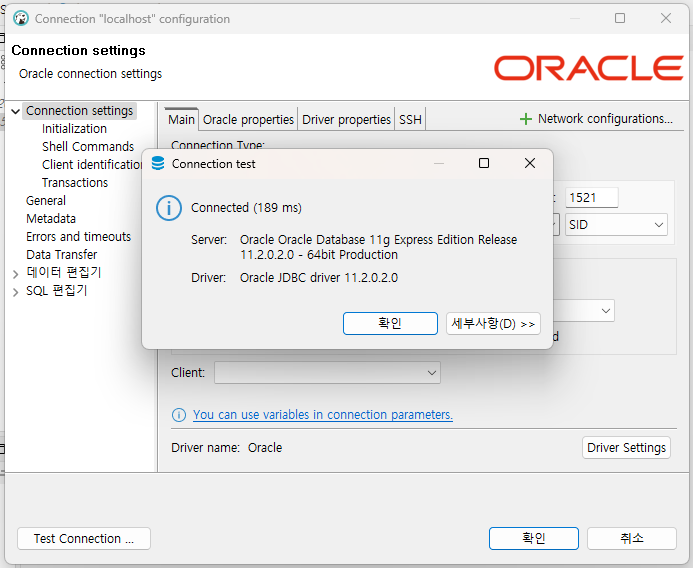Expand the SQL 편집기 tree node
Image resolution: width=693 pixels, height=568 pixels.
pos(15,292)
